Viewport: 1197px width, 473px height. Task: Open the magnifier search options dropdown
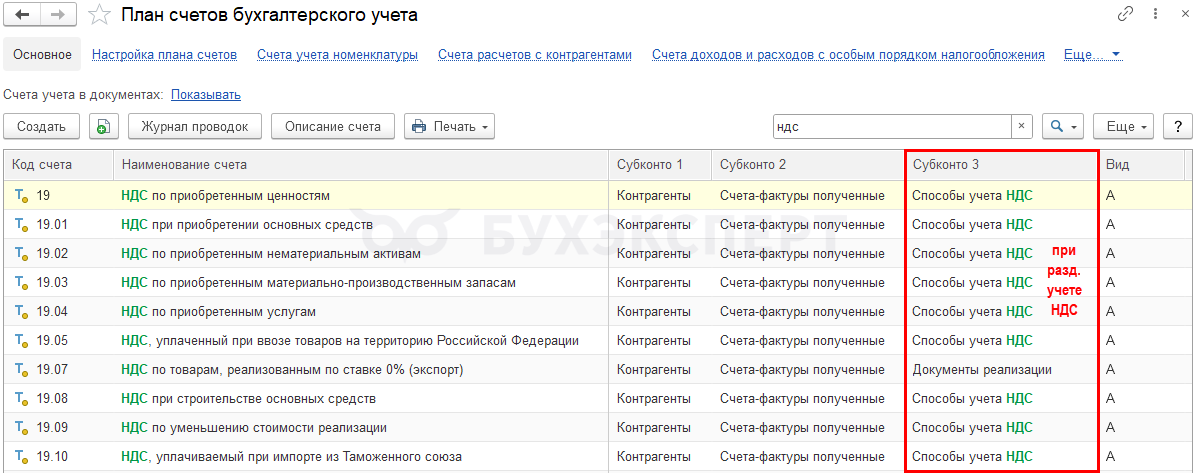(1062, 127)
